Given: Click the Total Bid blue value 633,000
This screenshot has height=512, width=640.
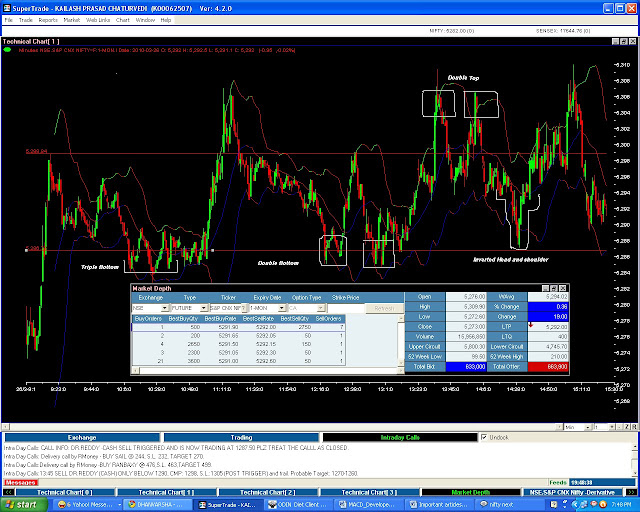Looking at the screenshot, I should pyautogui.click(x=466, y=367).
